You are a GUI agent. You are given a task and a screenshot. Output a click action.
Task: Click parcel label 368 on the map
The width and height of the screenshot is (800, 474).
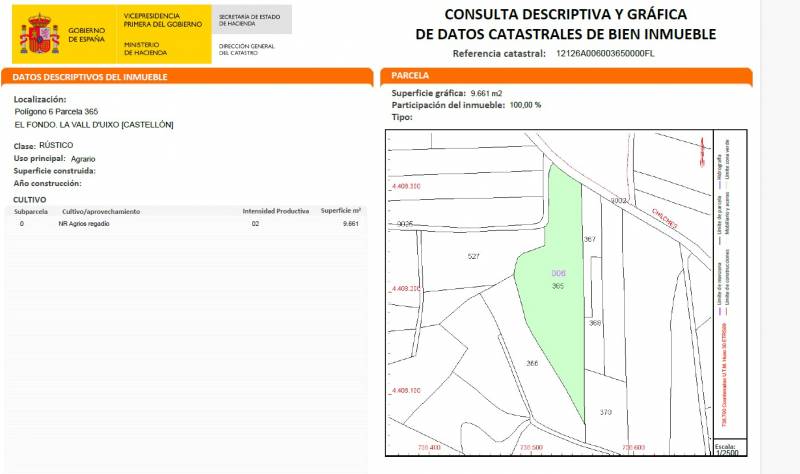595,323
